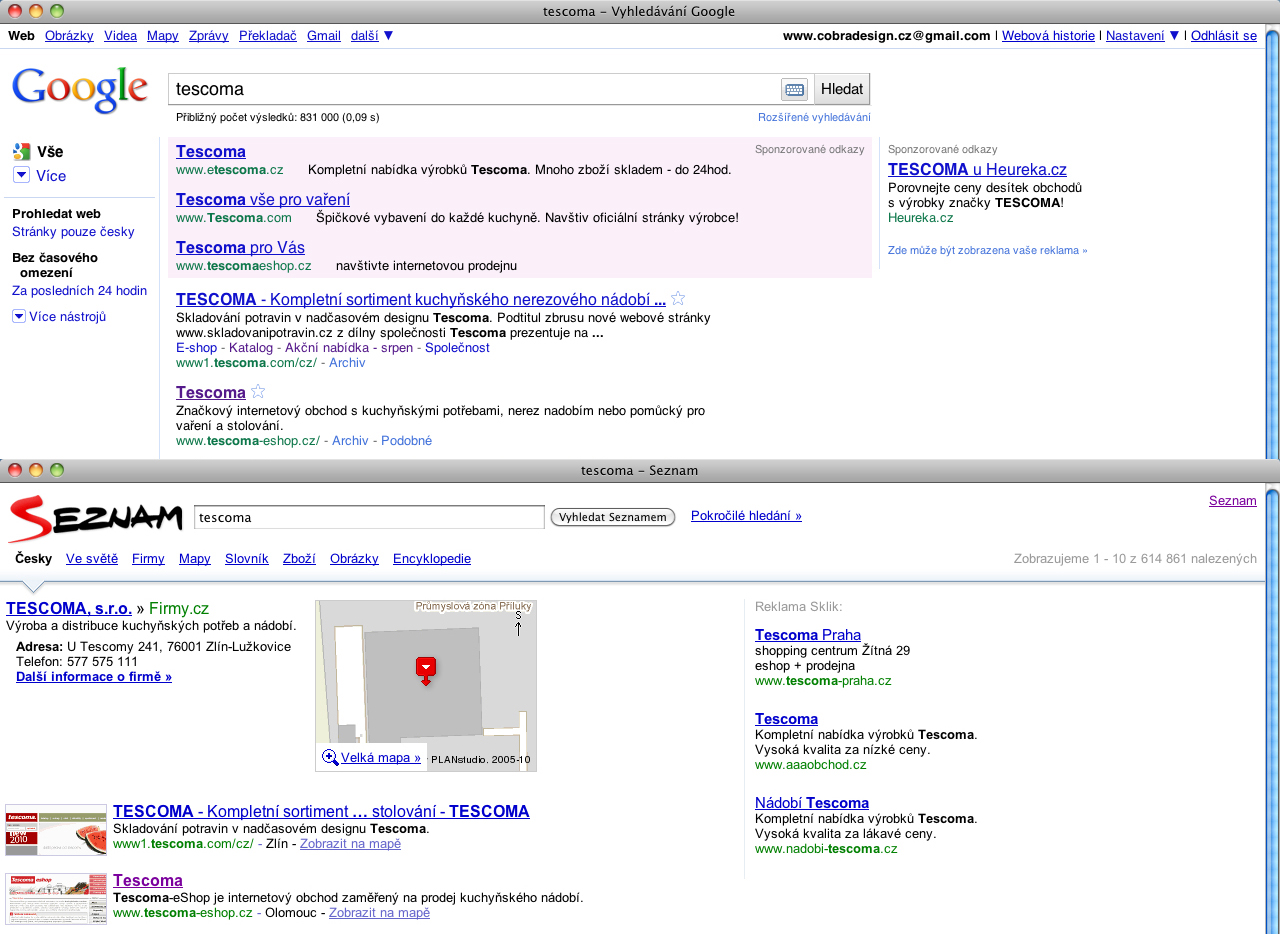Click Odhlásit se link
The height and width of the screenshot is (934, 1280).
point(1224,35)
